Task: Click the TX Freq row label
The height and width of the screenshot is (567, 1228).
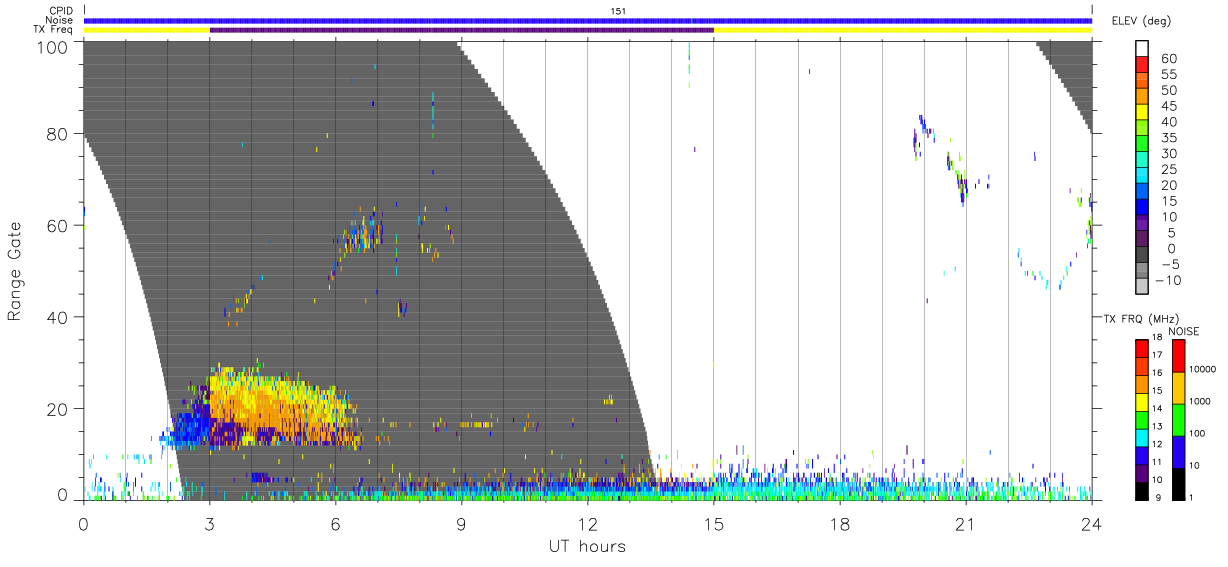Action: click(53, 29)
